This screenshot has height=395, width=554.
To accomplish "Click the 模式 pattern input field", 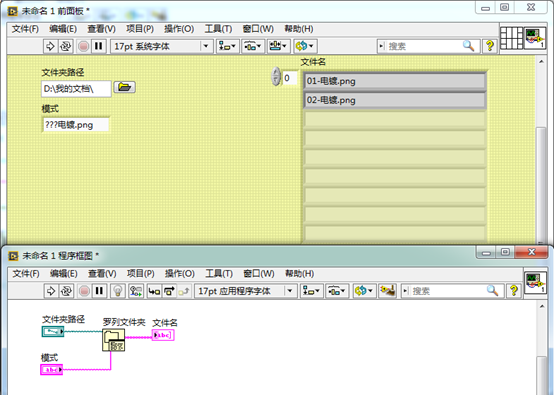I will coord(76,125).
